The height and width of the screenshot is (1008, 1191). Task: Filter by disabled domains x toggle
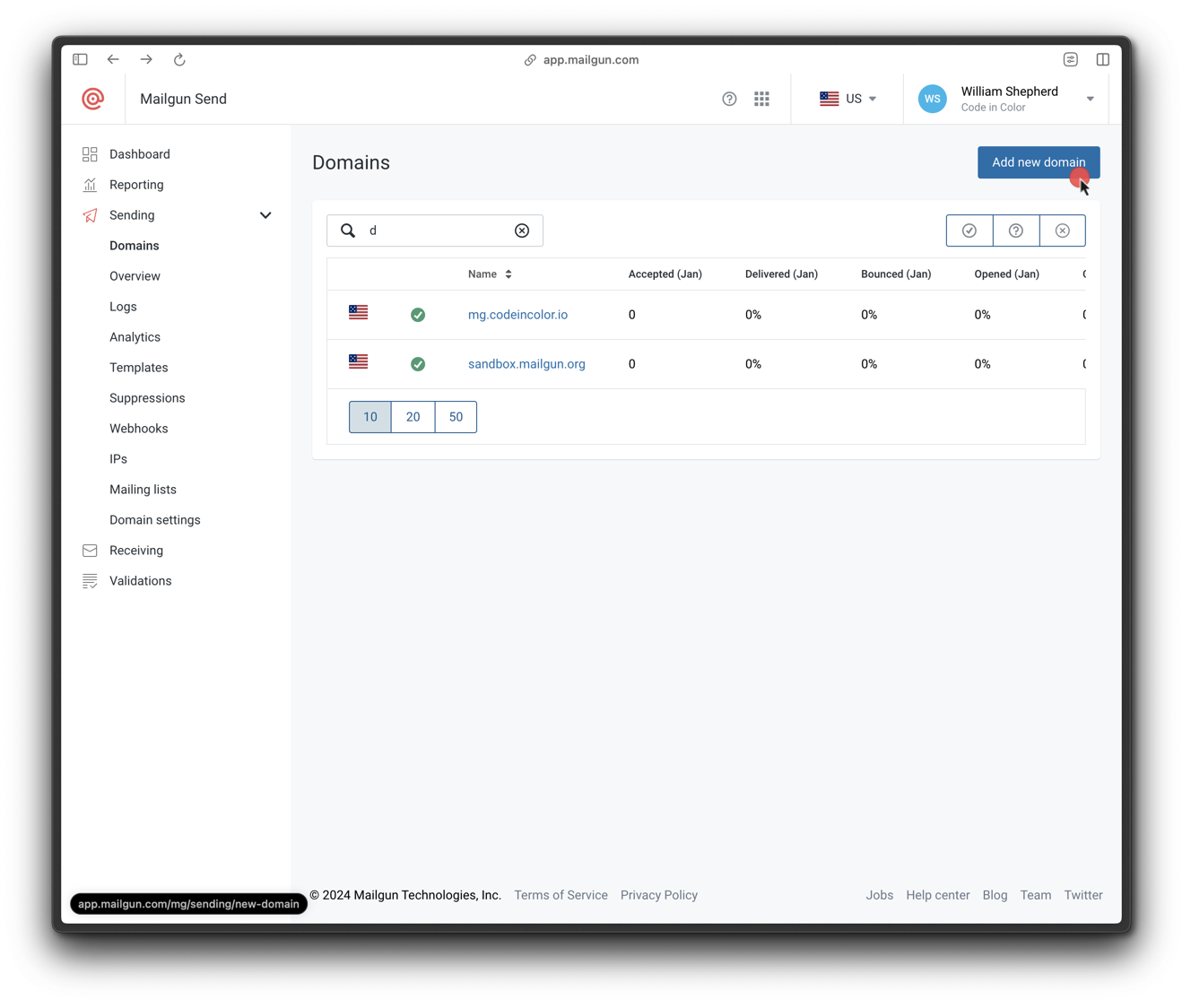coord(1063,230)
